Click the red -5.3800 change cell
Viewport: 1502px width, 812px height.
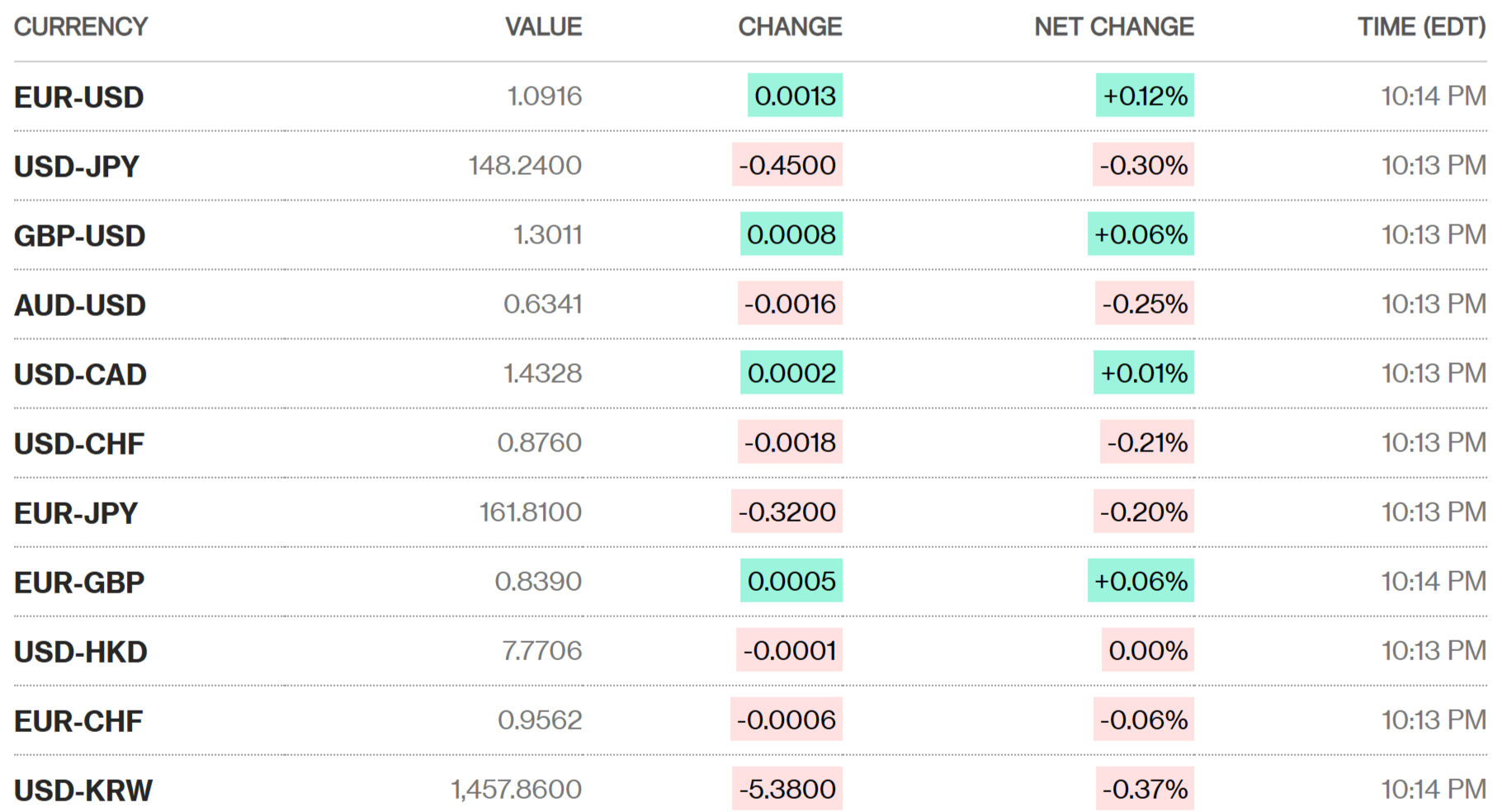point(786,789)
